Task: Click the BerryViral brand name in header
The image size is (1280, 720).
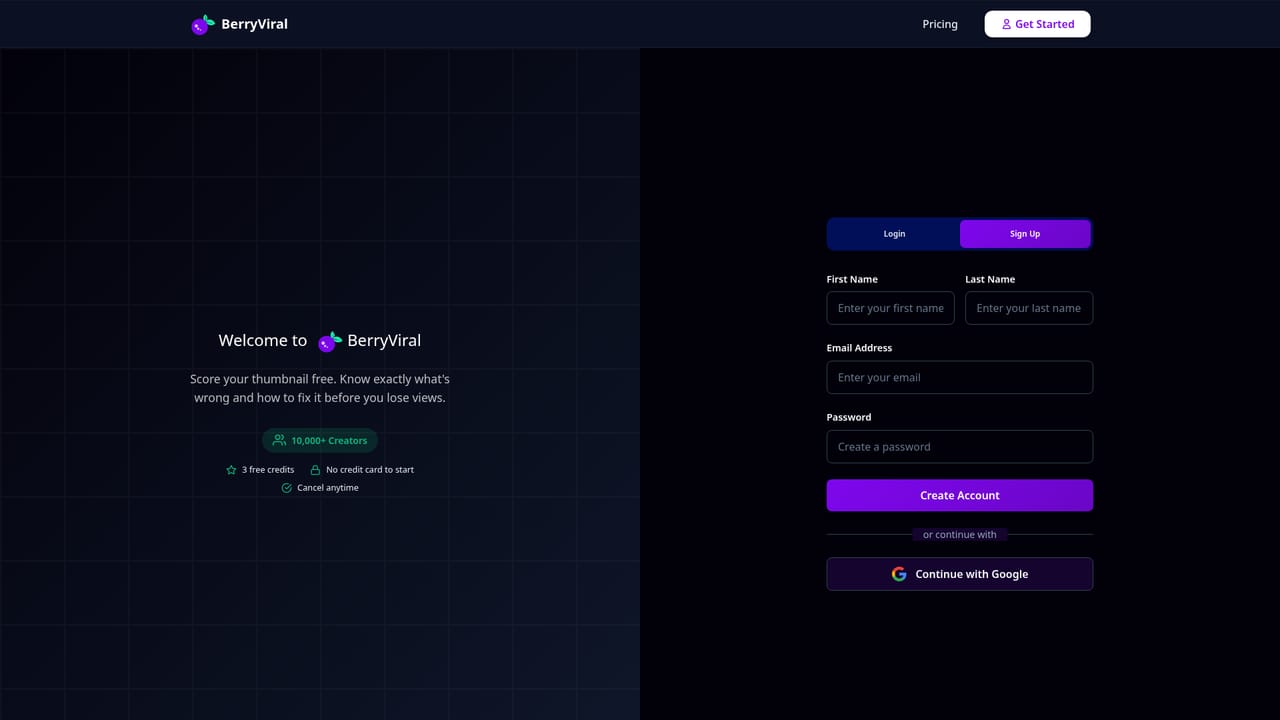Action: tap(254, 24)
